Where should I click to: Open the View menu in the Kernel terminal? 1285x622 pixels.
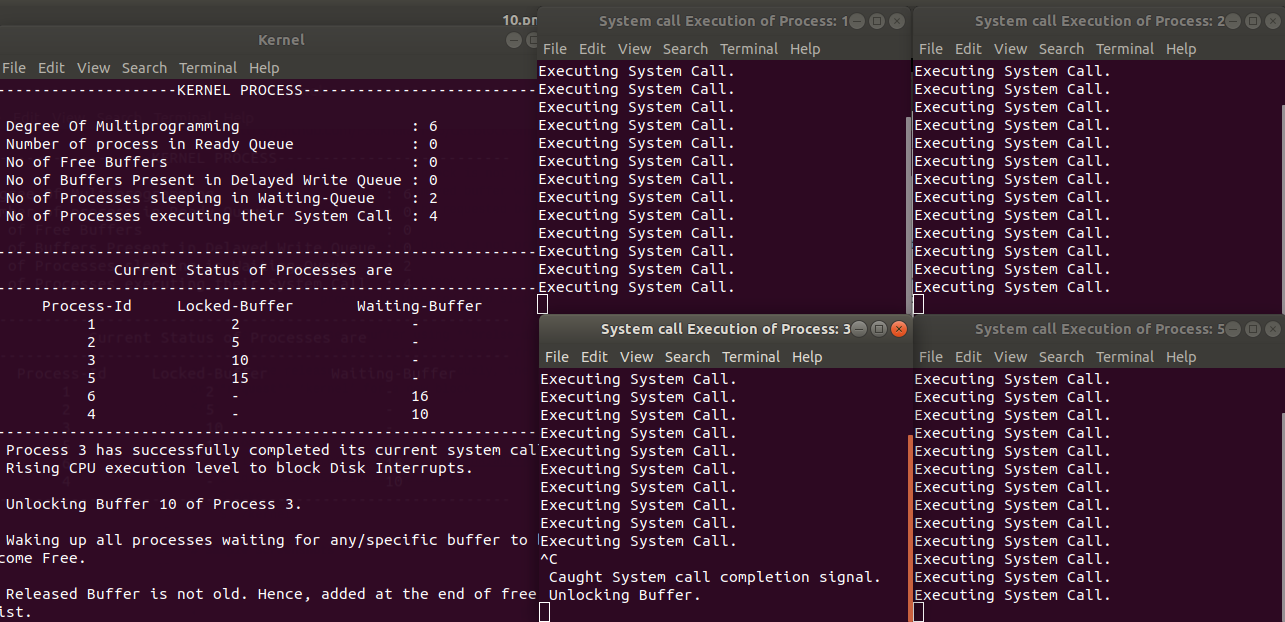point(93,68)
